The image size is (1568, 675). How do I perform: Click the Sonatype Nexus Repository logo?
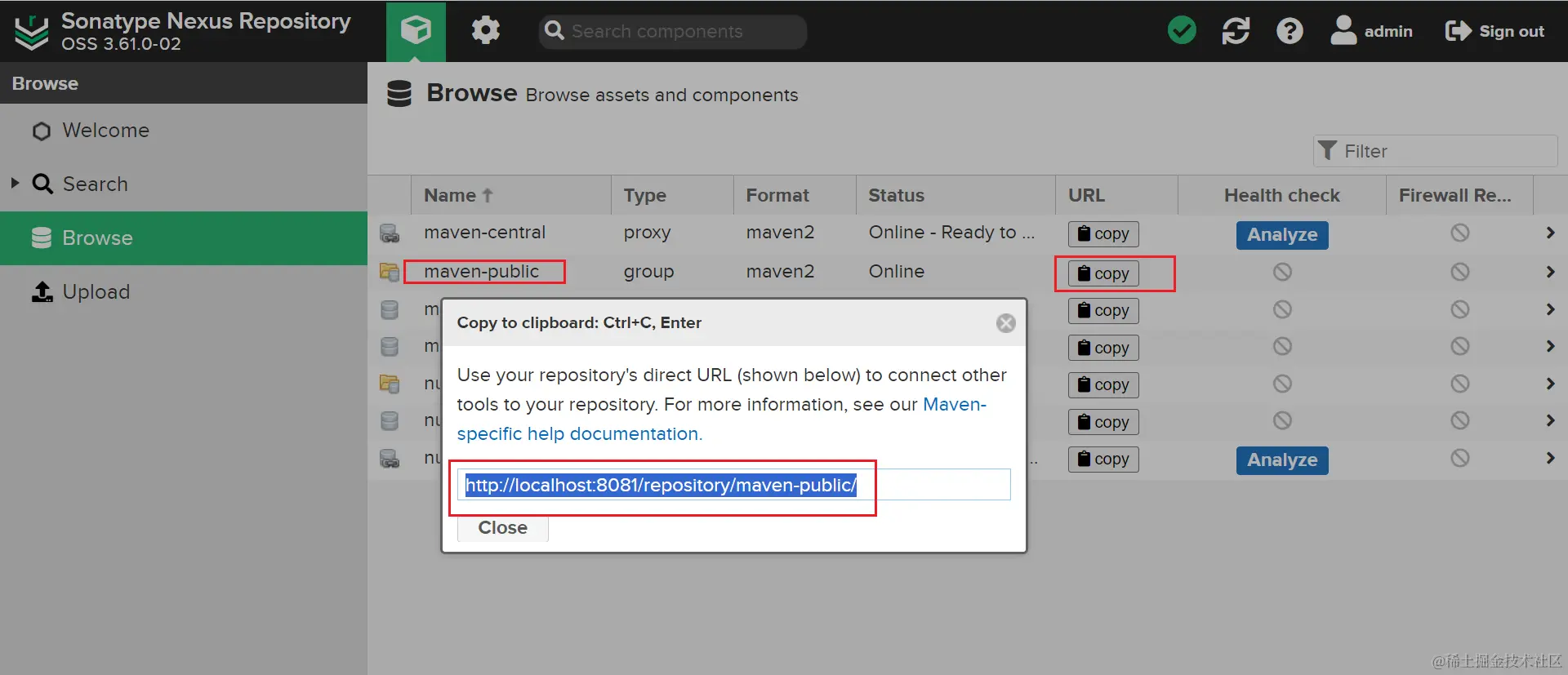[x=32, y=32]
